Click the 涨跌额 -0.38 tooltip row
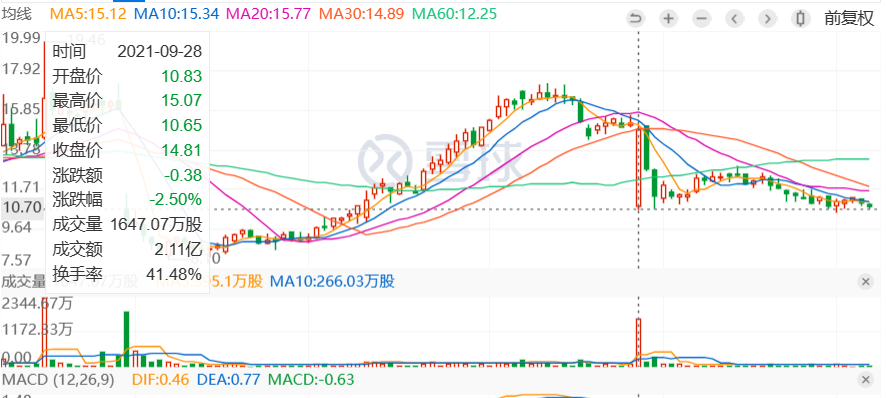 click(127, 175)
